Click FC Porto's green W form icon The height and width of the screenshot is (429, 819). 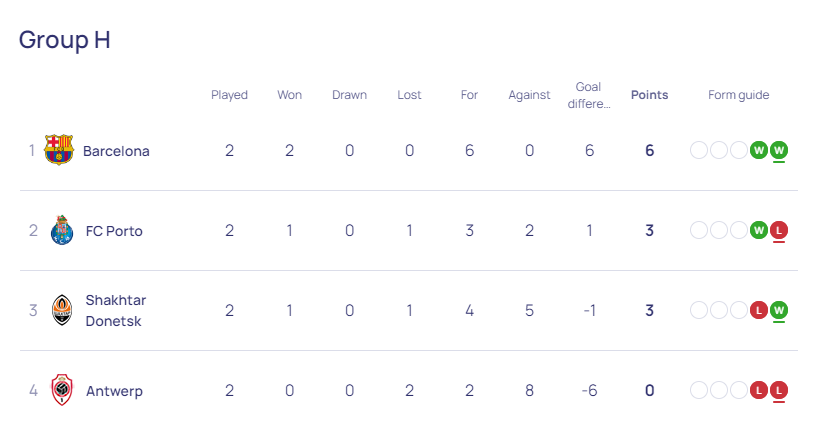pos(759,230)
